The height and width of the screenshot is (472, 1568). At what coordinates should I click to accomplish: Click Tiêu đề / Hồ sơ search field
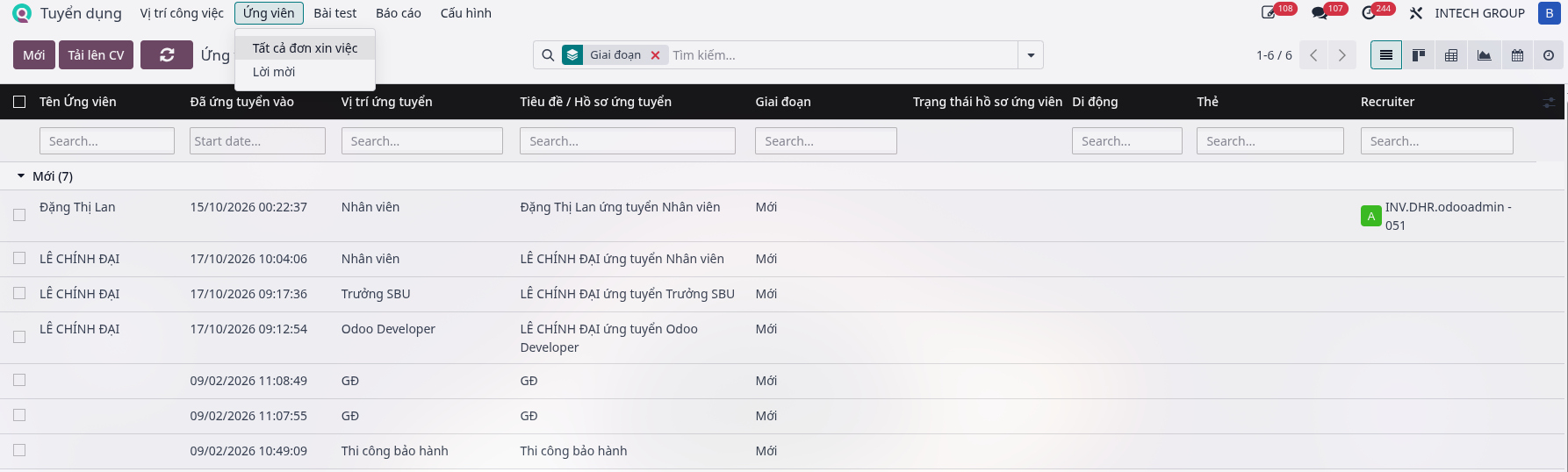(628, 140)
